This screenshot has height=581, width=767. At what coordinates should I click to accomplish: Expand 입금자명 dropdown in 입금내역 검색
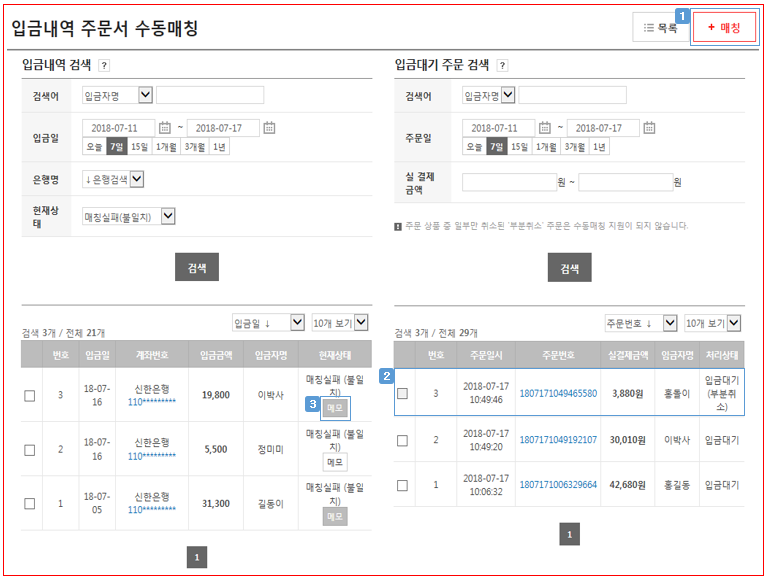(x=117, y=95)
